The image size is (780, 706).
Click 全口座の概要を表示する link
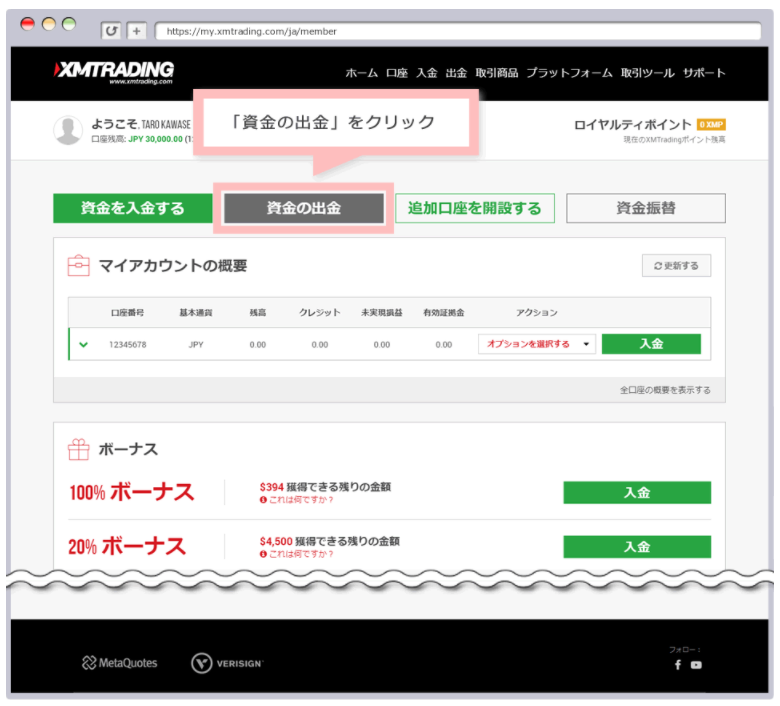[665, 390]
